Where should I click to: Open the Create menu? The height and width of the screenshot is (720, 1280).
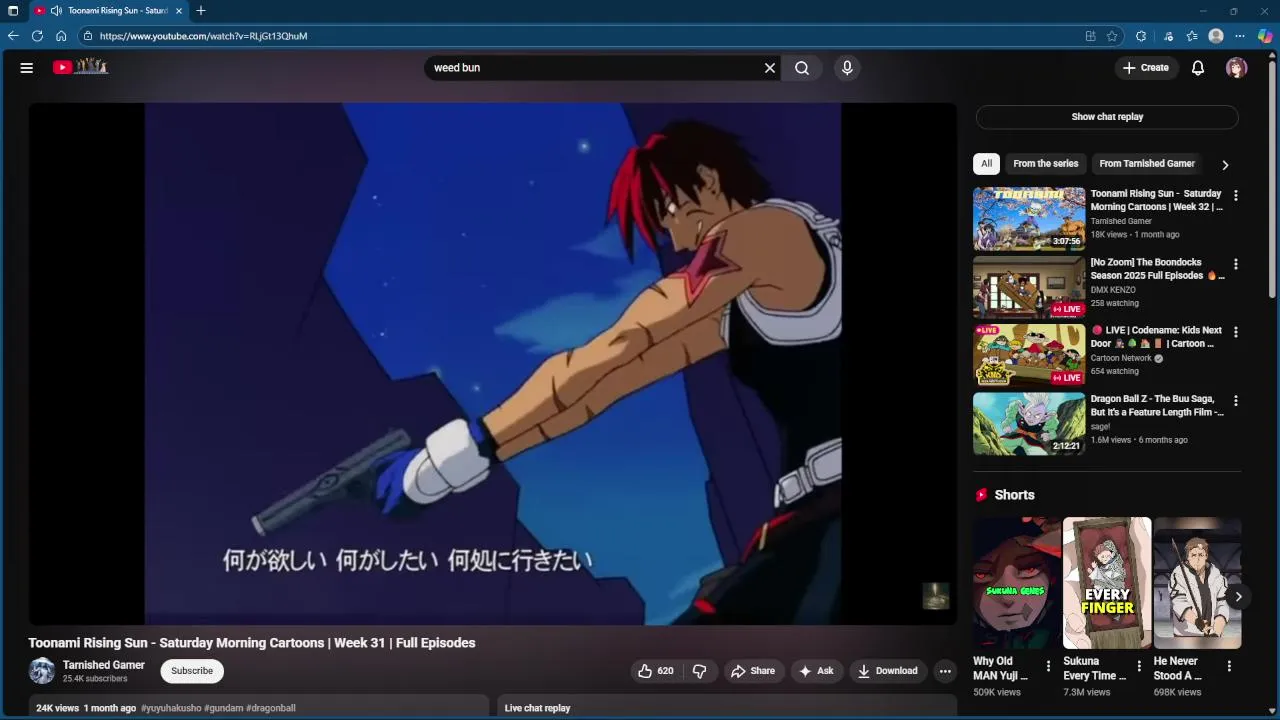[x=1146, y=68]
